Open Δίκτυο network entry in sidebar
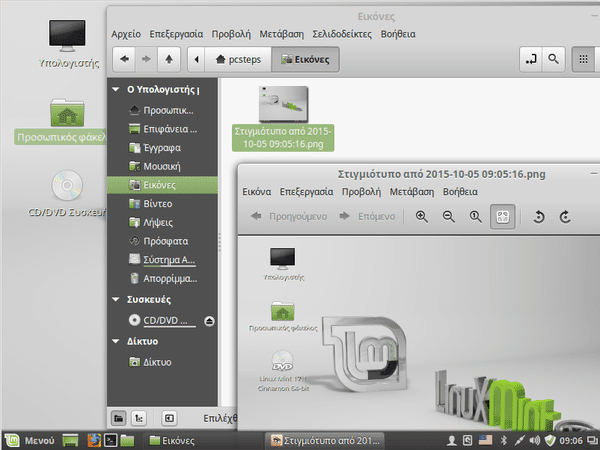 (x=162, y=362)
